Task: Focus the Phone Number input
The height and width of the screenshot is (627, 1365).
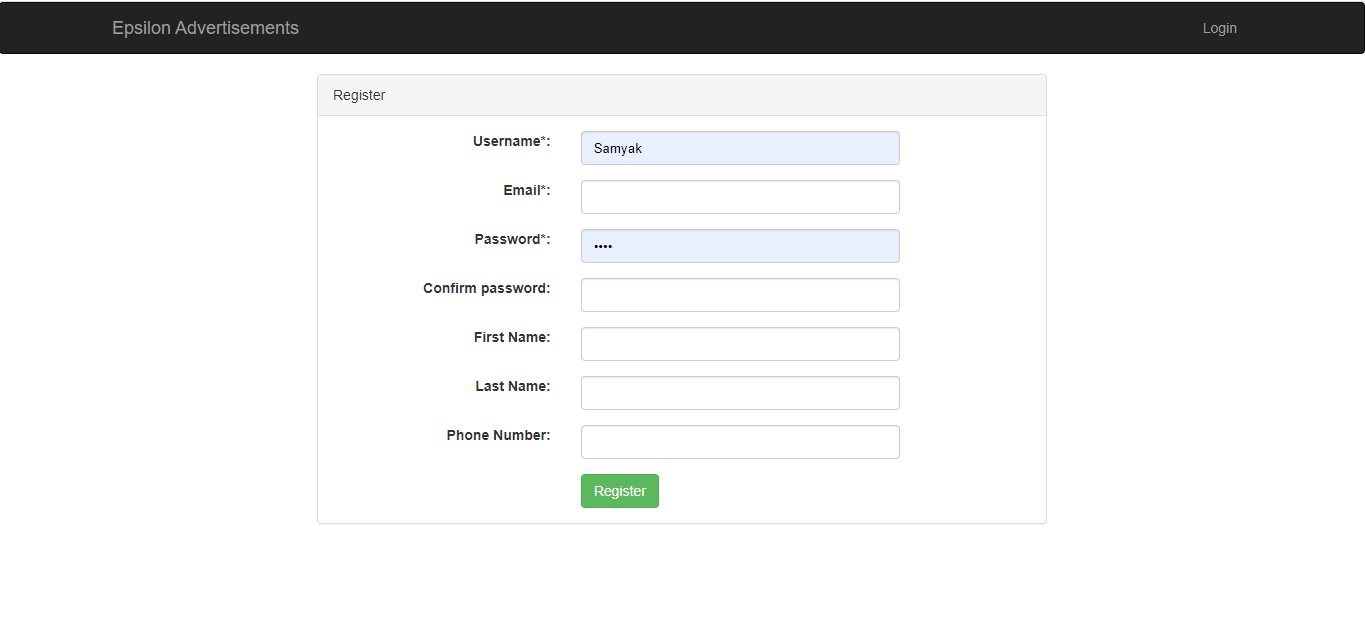Action: (x=740, y=442)
